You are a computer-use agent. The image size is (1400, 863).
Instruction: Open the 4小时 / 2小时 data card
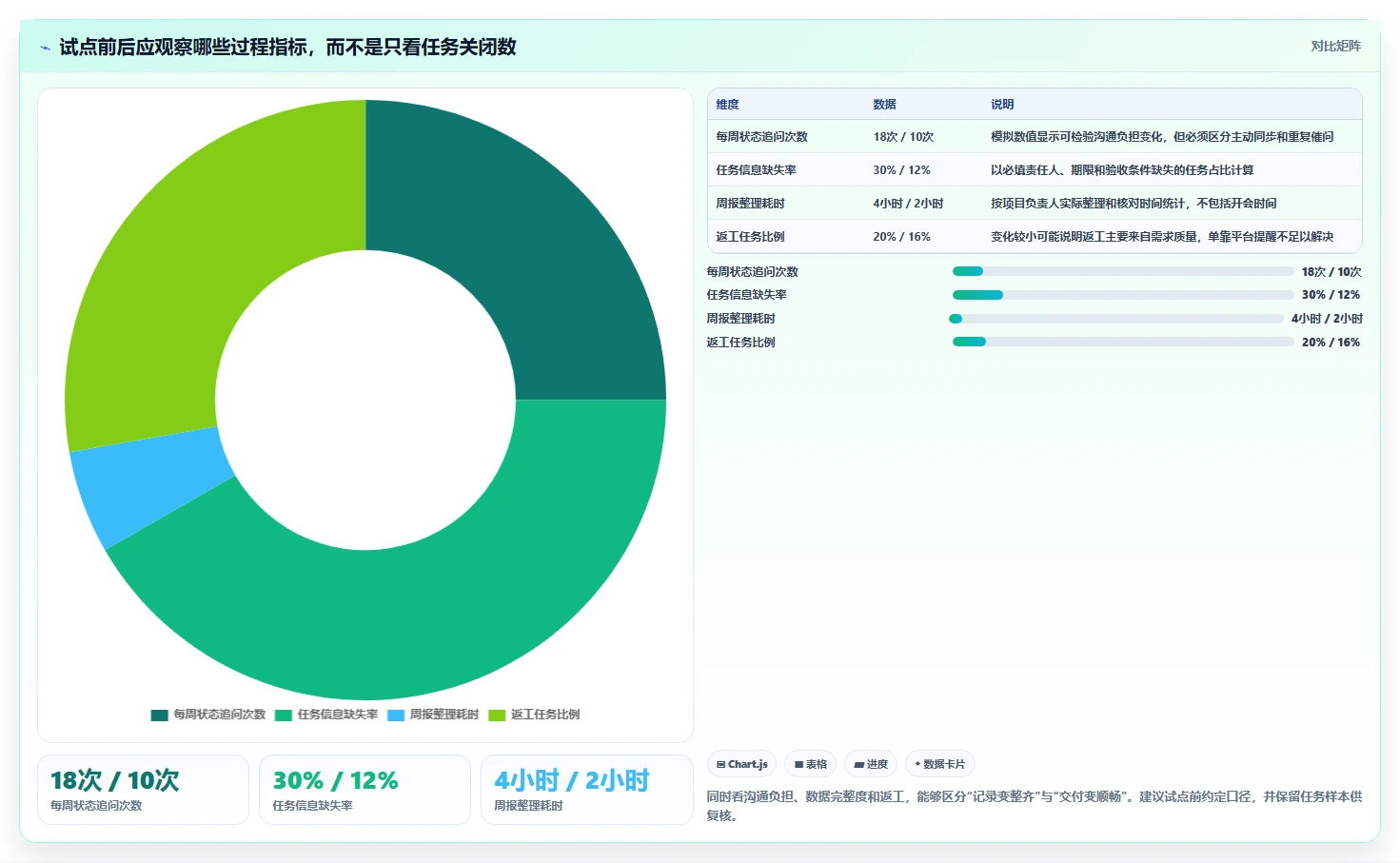[587, 790]
